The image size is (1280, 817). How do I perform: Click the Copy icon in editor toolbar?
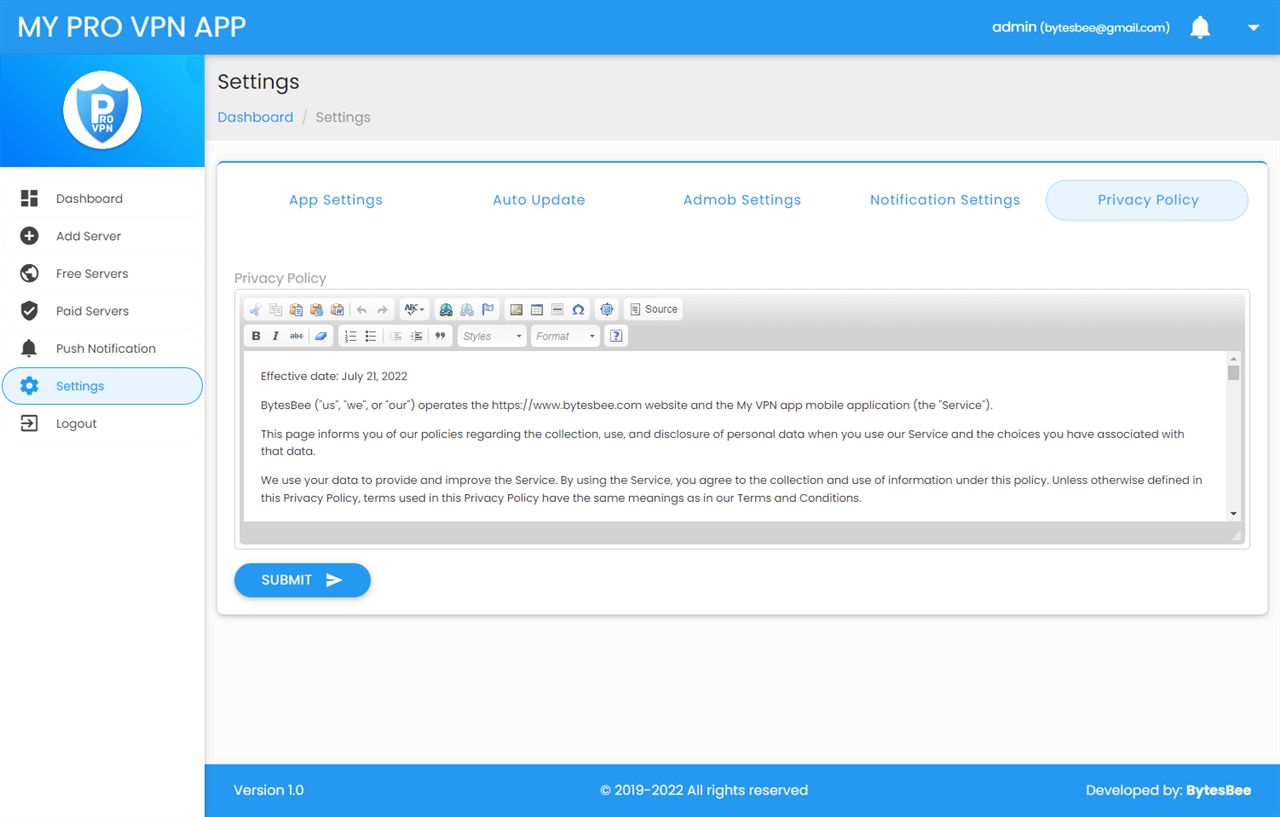[x=275, y=310]
